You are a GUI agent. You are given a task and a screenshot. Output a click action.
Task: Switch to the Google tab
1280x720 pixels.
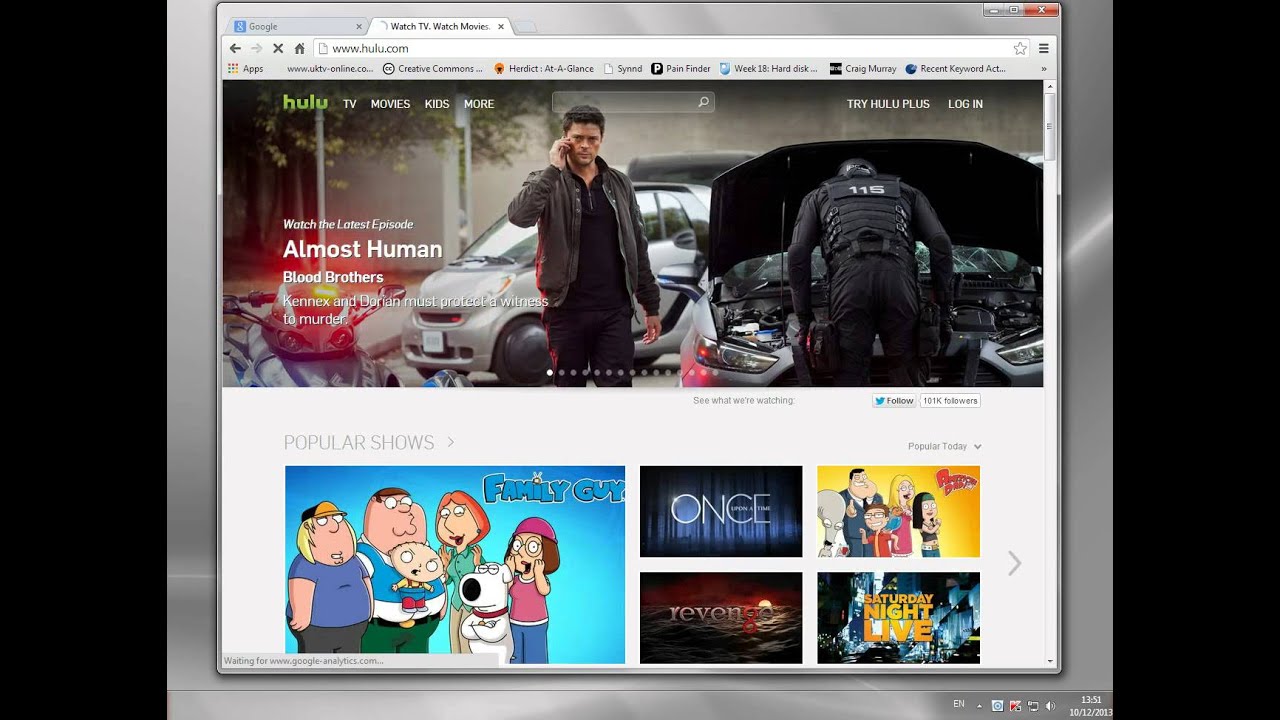tap(297, 26)
